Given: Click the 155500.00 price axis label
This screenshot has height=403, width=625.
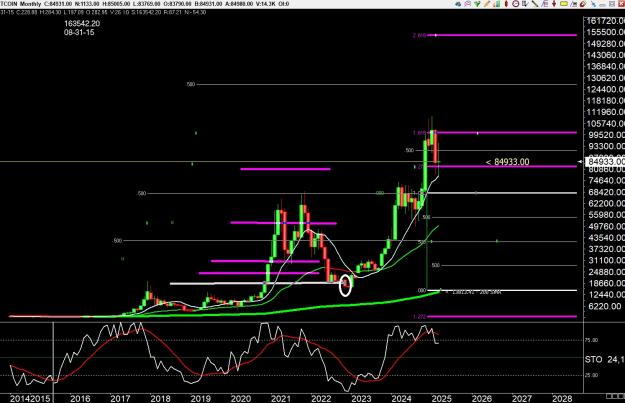Looking at the screenshot, I should point(606,32).
